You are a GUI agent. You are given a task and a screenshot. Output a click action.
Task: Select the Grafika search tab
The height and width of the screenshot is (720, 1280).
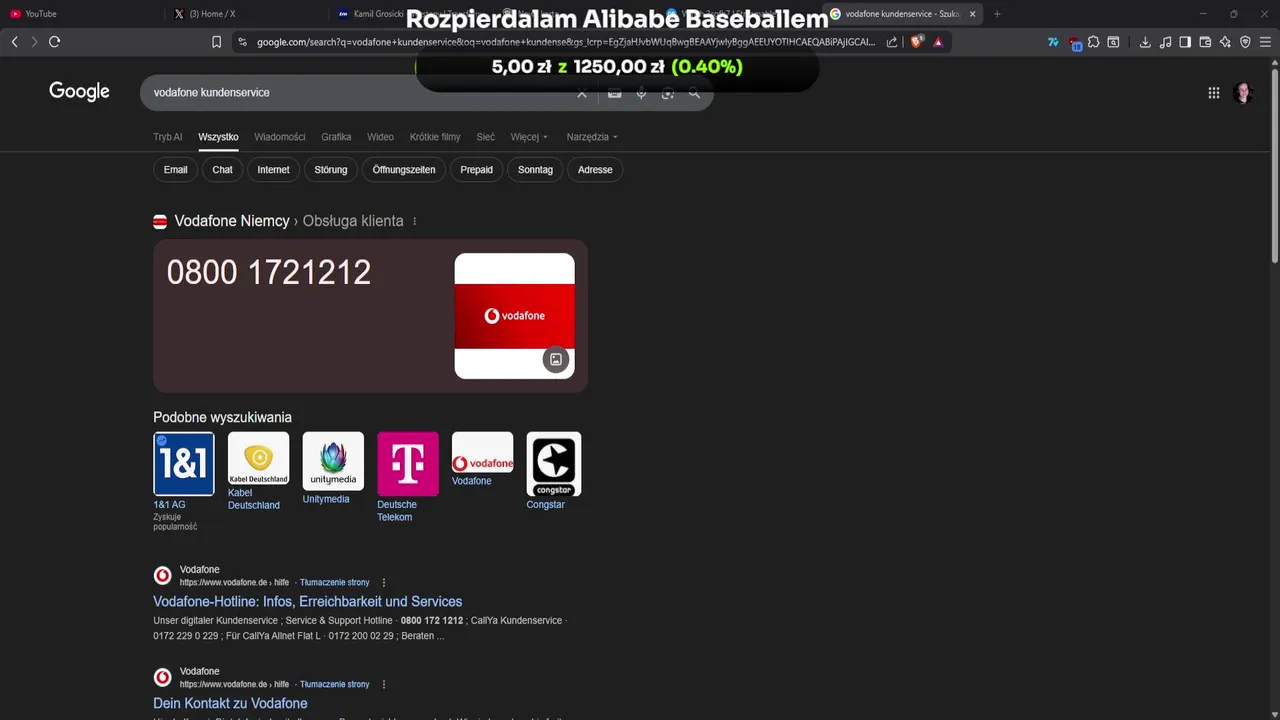click(336, 137)
